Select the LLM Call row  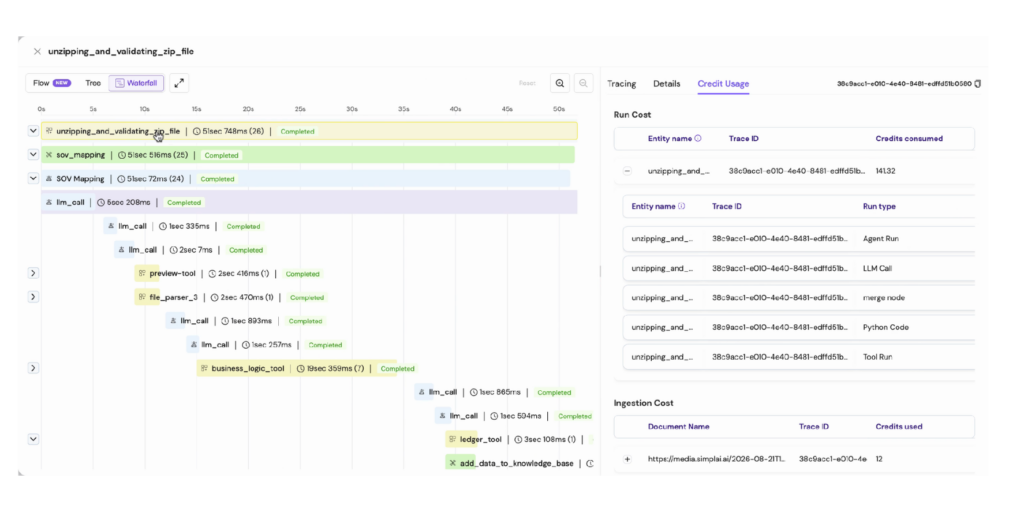coord(799,268)
